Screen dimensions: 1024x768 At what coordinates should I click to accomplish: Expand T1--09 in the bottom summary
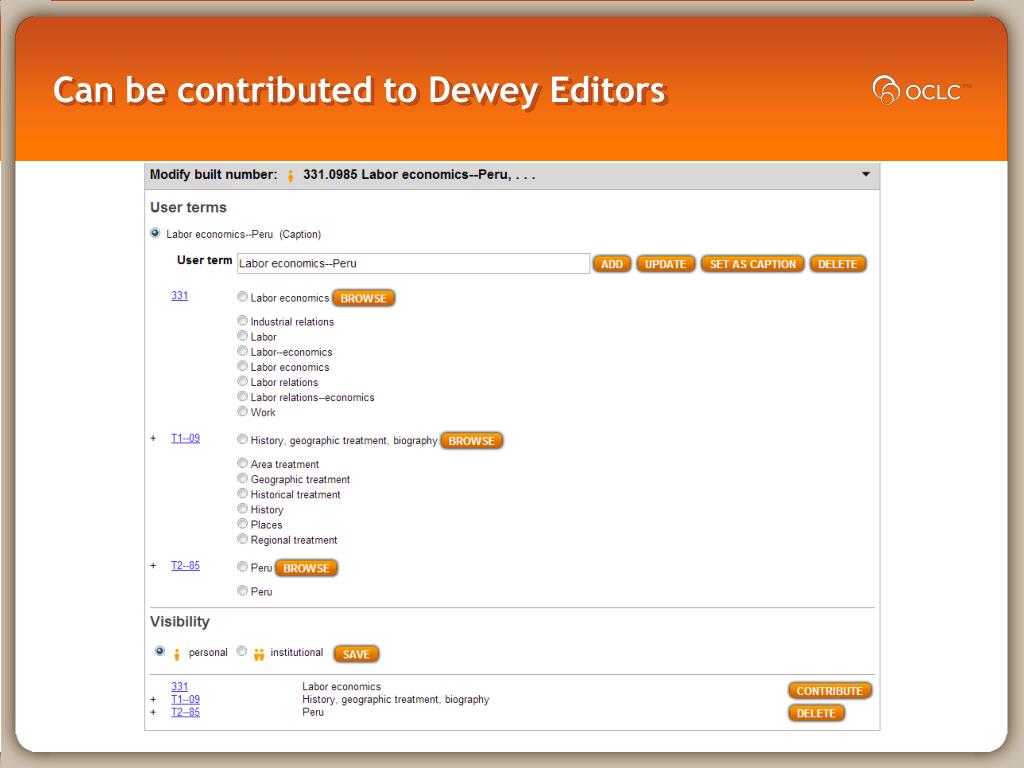(153, 699)
